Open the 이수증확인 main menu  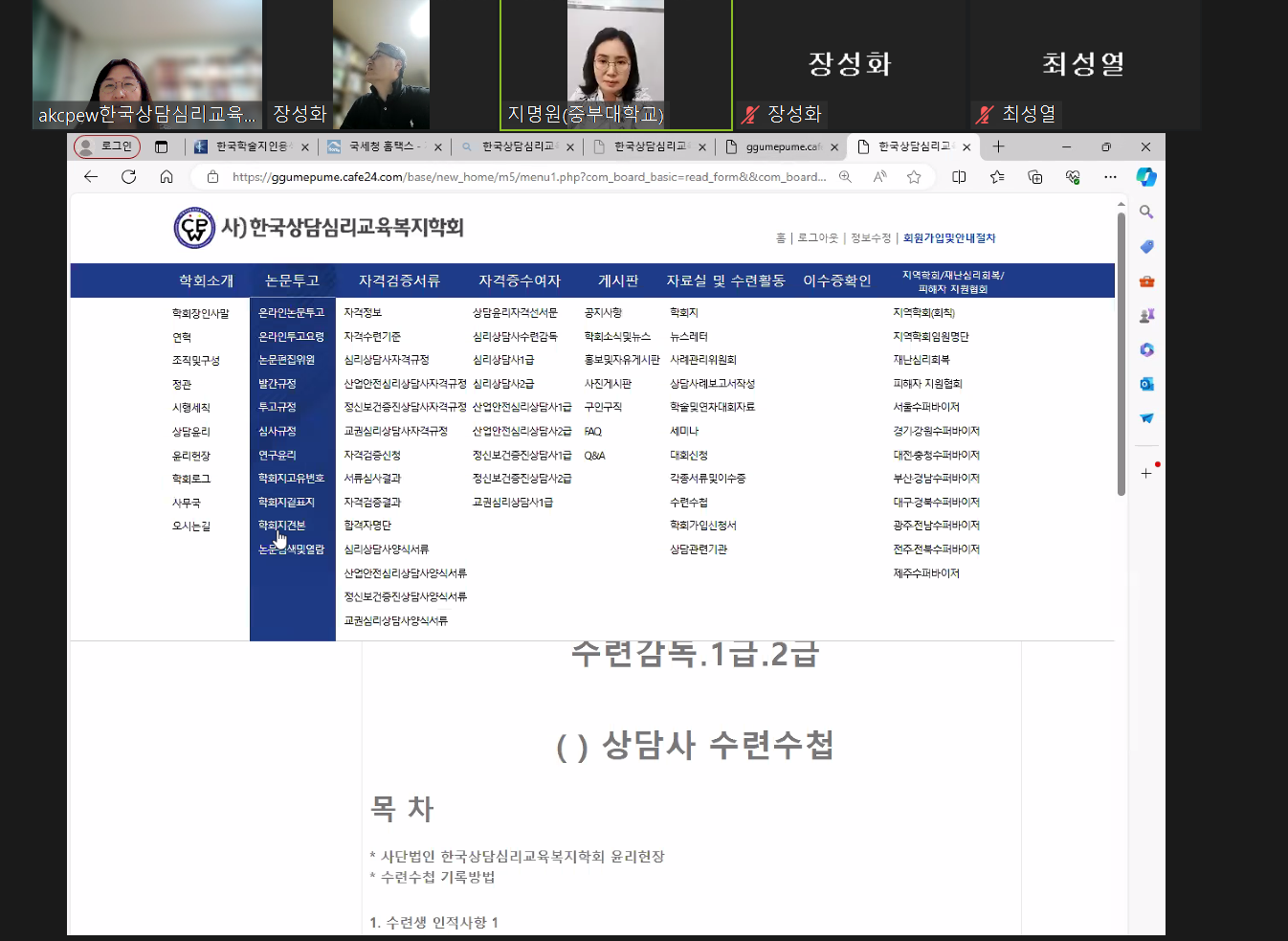click(837, 280)
